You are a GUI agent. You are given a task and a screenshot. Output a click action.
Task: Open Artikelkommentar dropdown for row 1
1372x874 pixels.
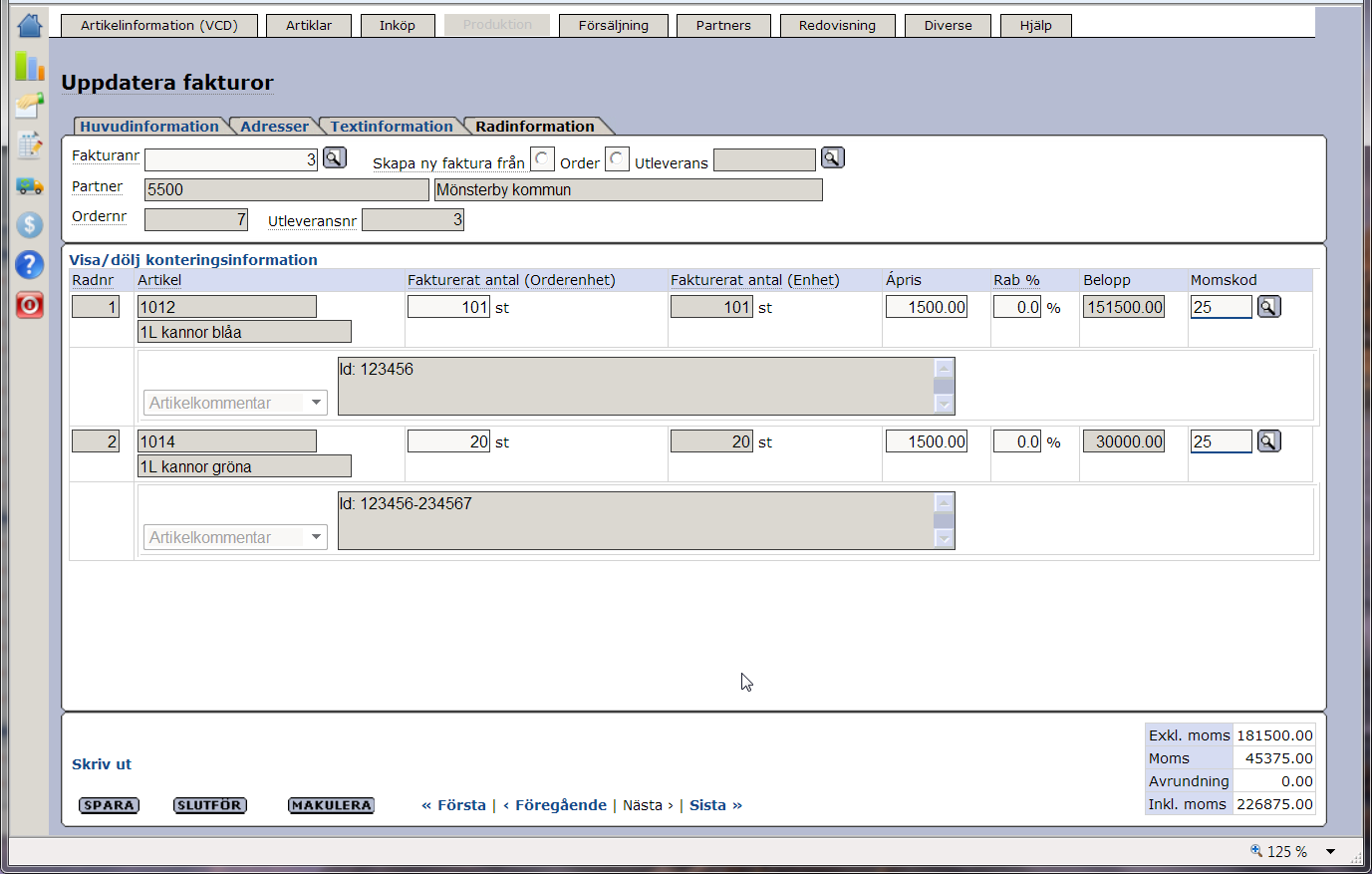coord(235,403)
